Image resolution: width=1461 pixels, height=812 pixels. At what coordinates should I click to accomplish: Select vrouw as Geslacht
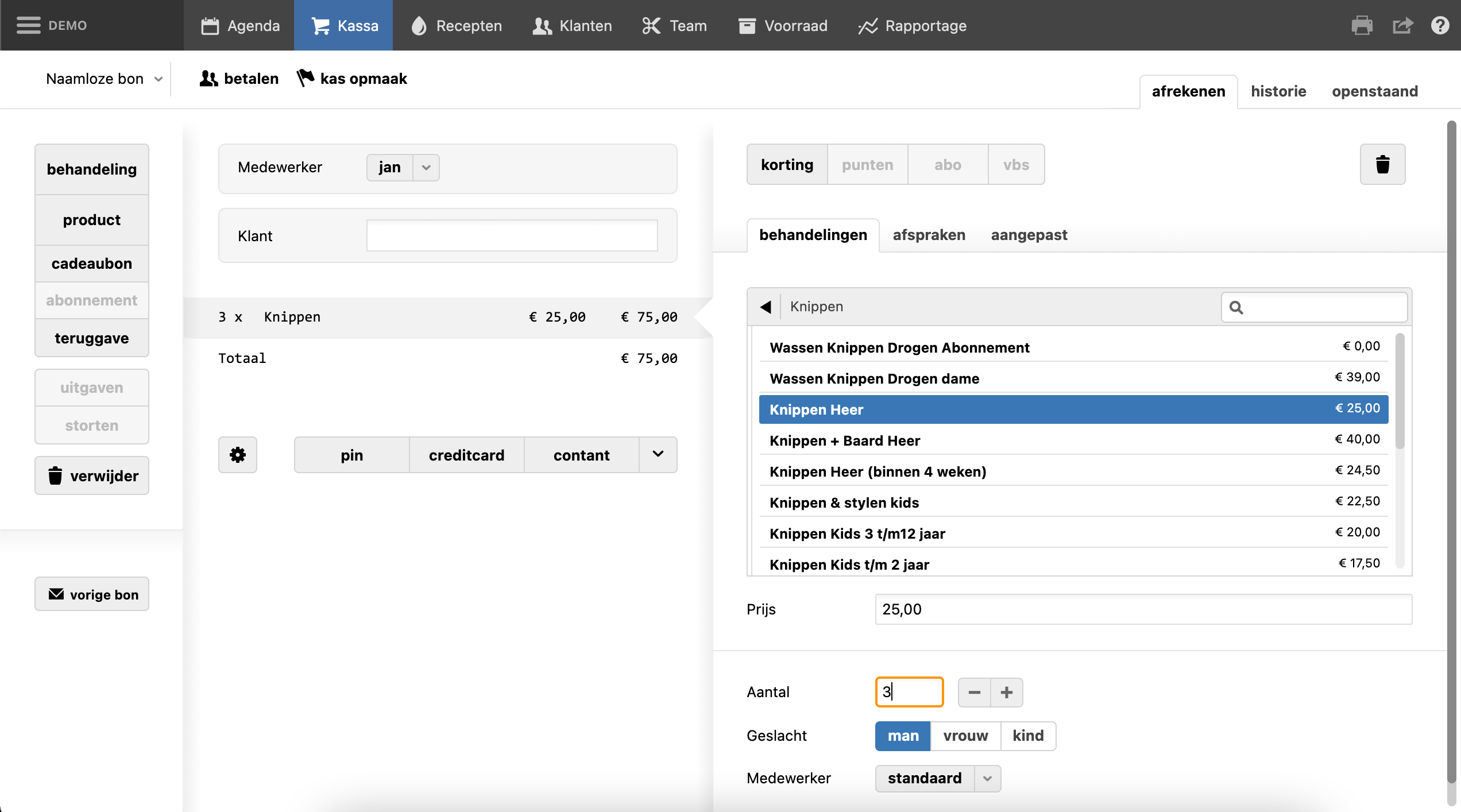(x=965, y=736)
